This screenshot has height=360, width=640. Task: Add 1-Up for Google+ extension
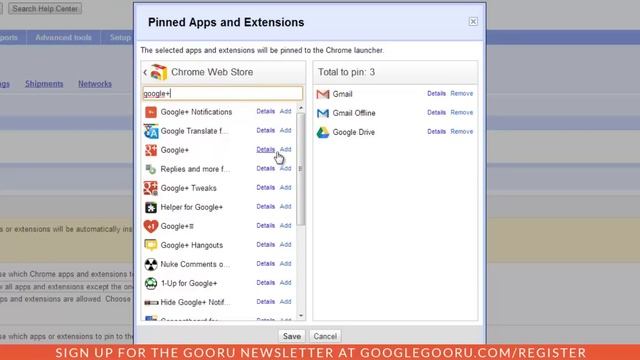285,283
